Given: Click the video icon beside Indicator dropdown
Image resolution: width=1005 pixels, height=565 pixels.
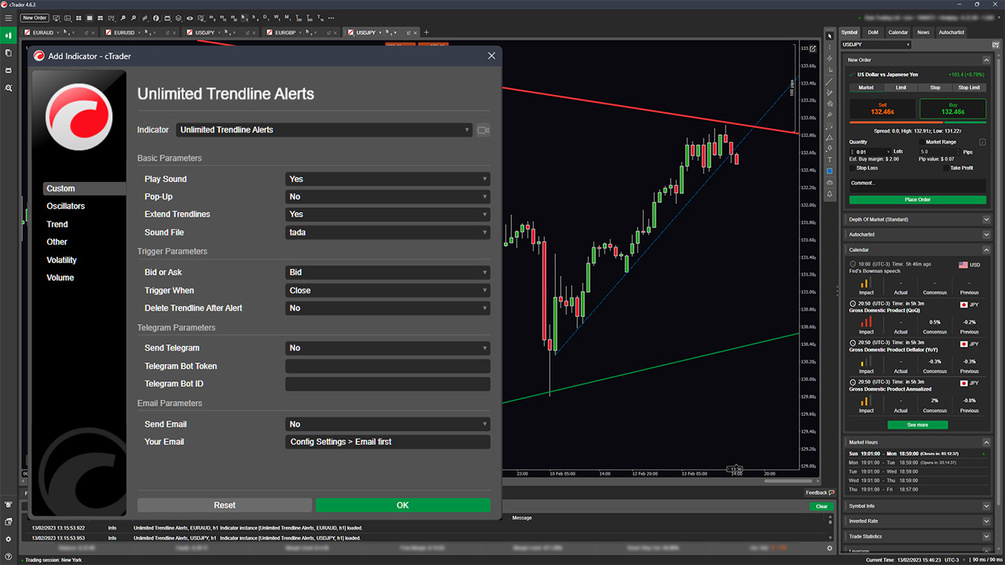Looking at the screenshot, I should [x=483, y=130].
